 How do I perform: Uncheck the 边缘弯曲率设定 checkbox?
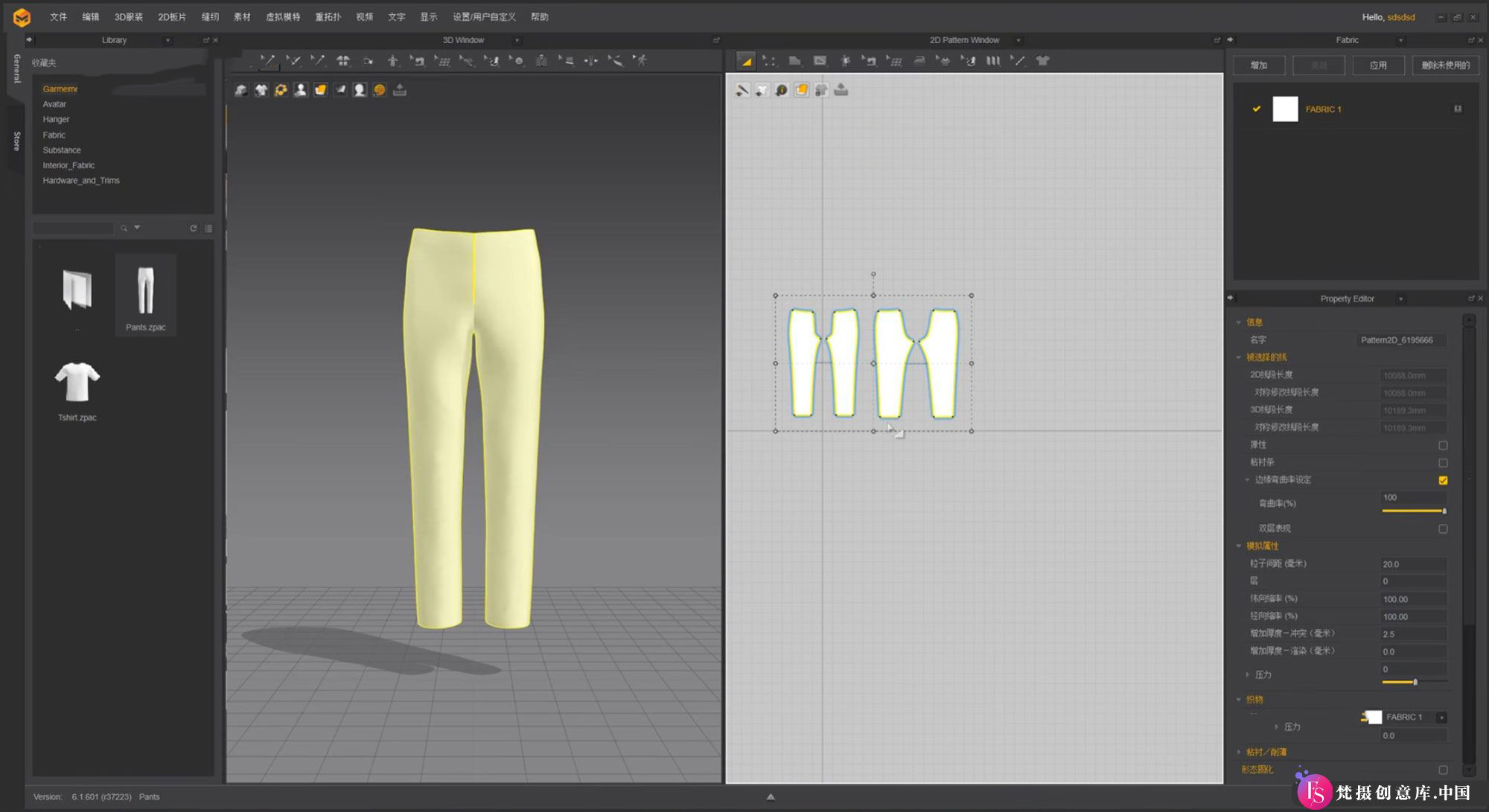coord(1443,480)
